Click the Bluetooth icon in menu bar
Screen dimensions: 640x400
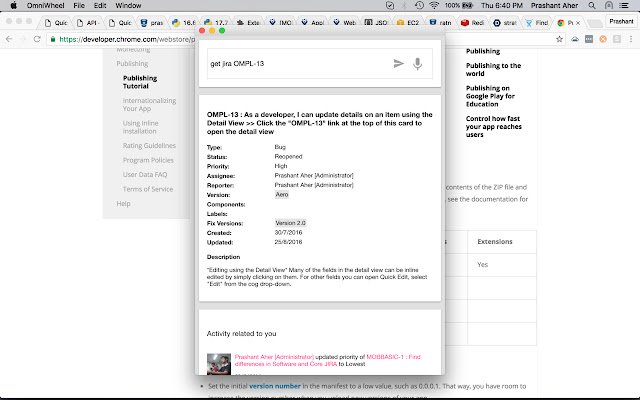(x=404, y=5)
